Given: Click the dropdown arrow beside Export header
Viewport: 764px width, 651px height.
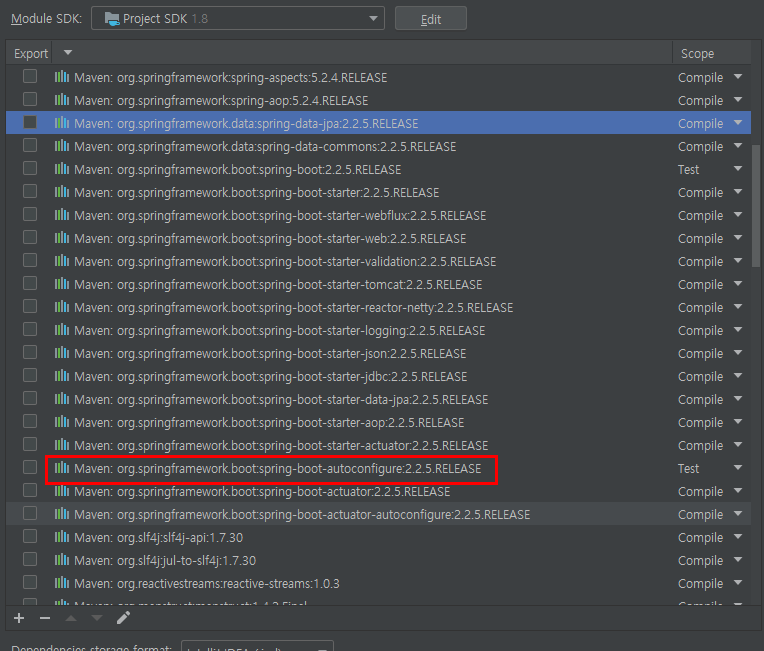Looking at the screenshot, I should pyautogui.click(x=68, y=53).
